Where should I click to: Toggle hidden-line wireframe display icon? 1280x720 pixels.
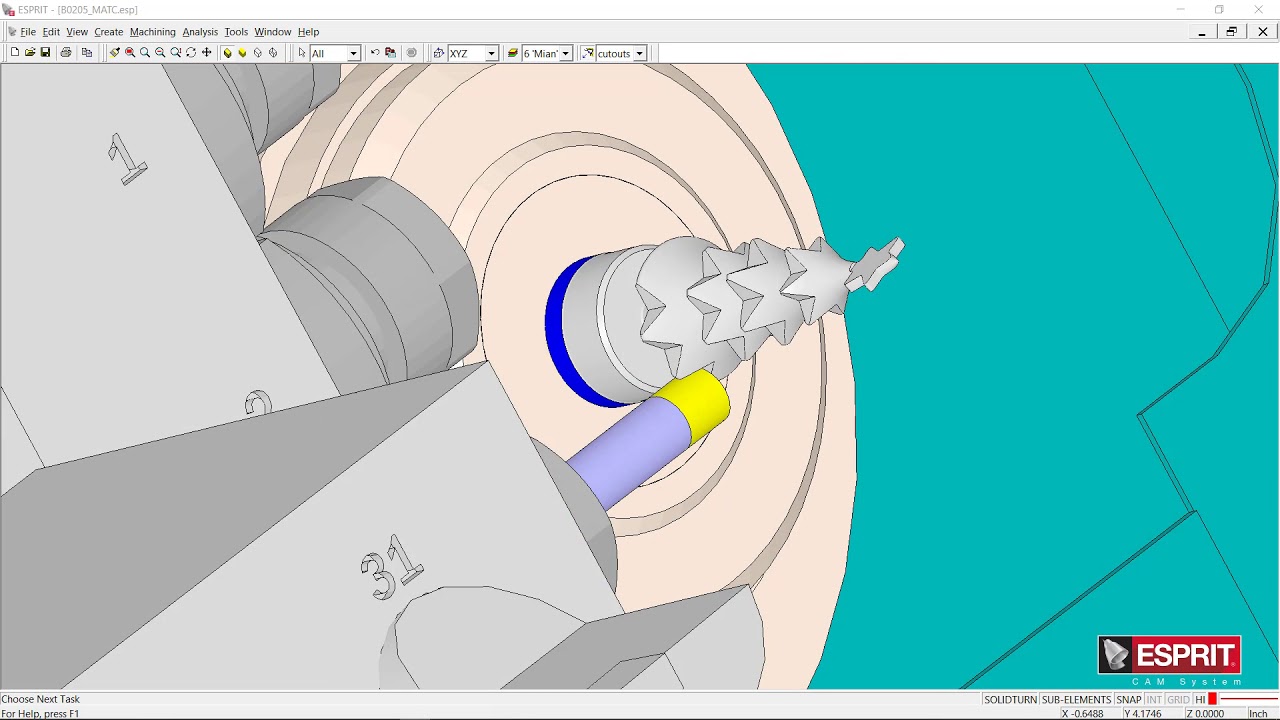point(273,53)
